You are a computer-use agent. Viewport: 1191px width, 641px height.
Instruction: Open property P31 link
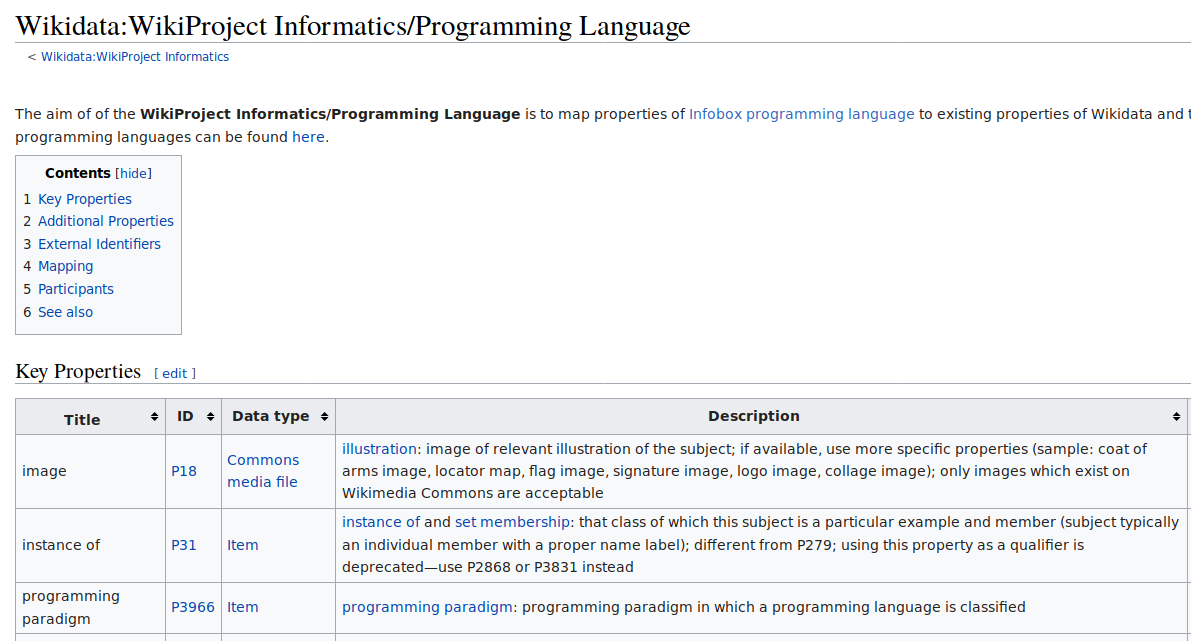184,545
